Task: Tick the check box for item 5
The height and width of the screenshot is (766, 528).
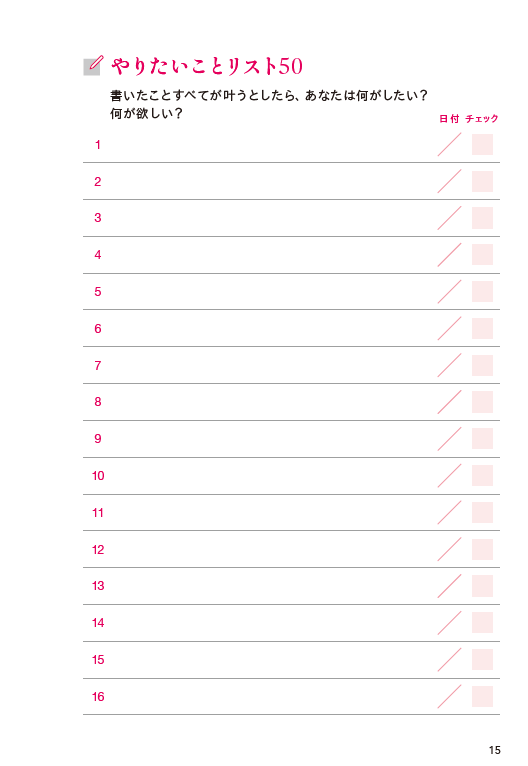Action: [482, 292]
